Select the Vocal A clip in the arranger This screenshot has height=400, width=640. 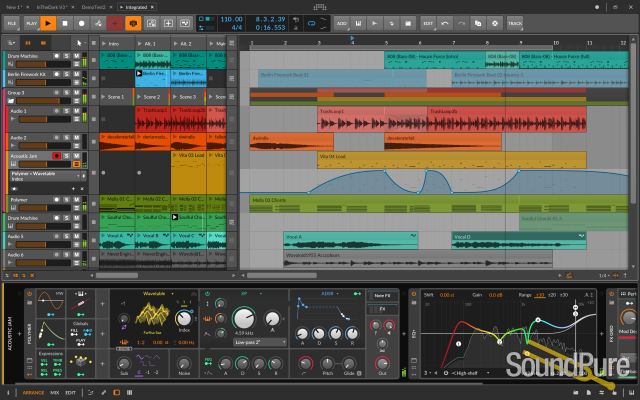click(351, 240)
